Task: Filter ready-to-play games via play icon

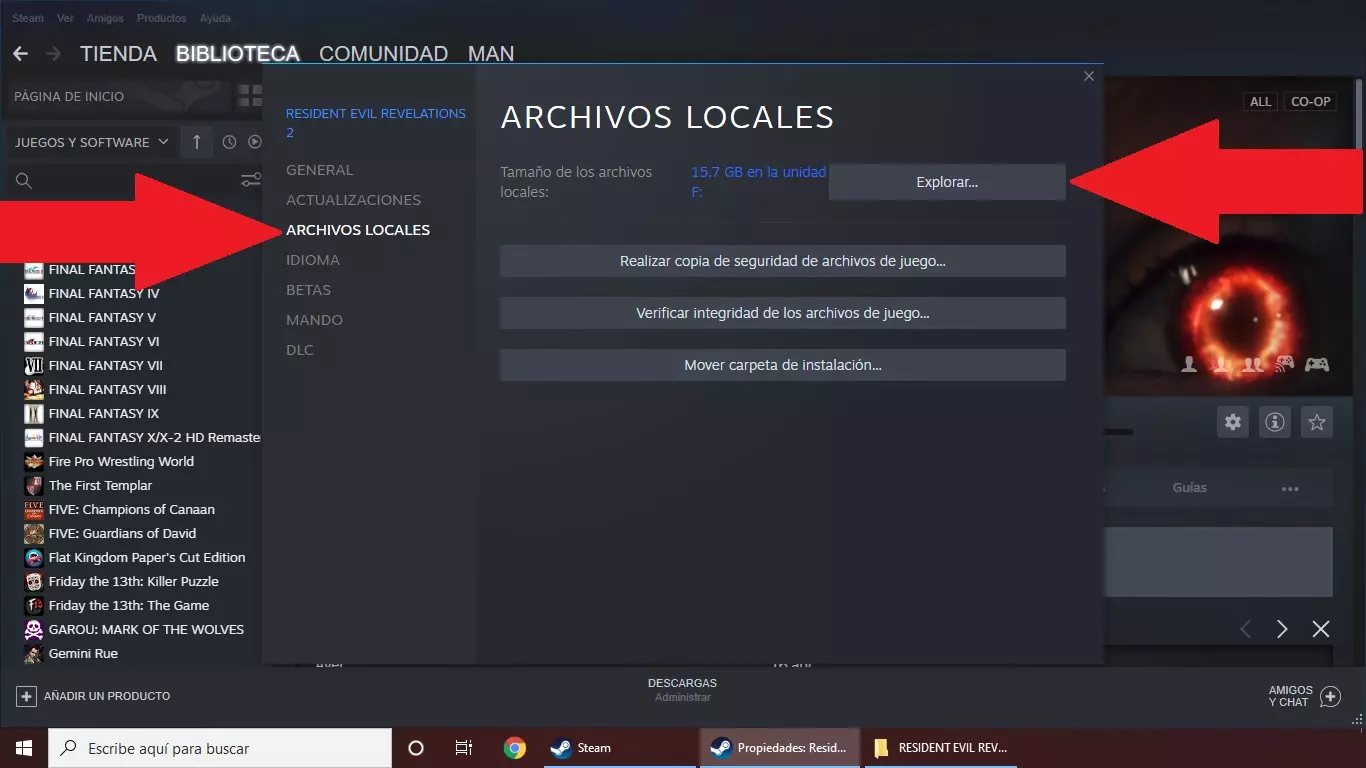Action: click(x=255, y=142)
